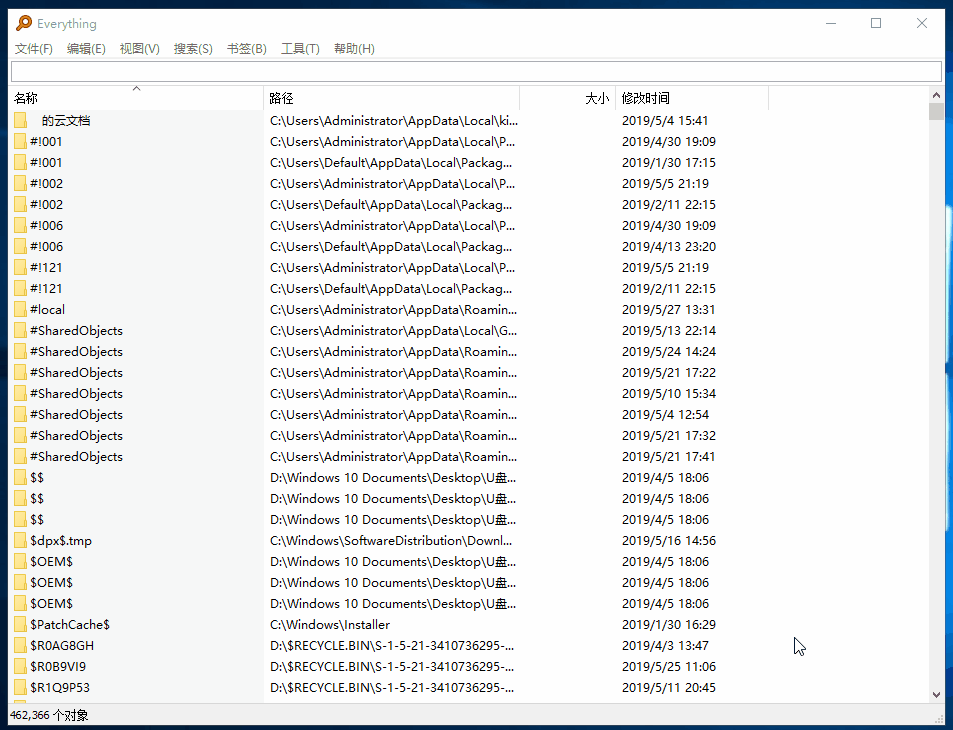
Task: Open the 工具(T) menu
Action: click(300, 49)
